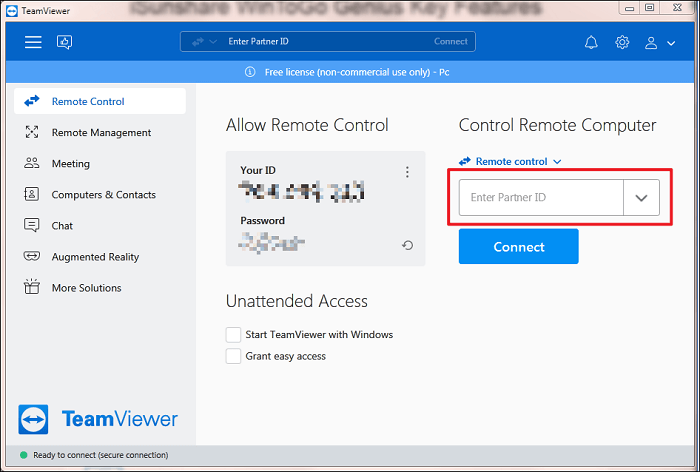700x472 pixels.
Task: Open Computers & Contacts
Action: [100, 195]
